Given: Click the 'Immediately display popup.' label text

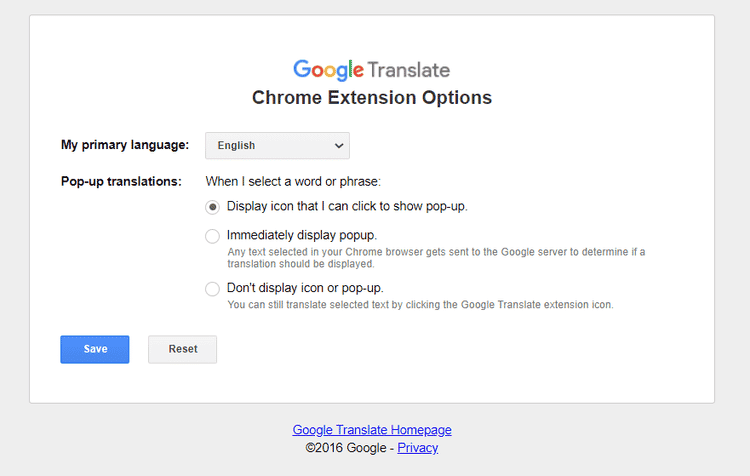Looking at the screenshot, I should [x=302, y=235].
